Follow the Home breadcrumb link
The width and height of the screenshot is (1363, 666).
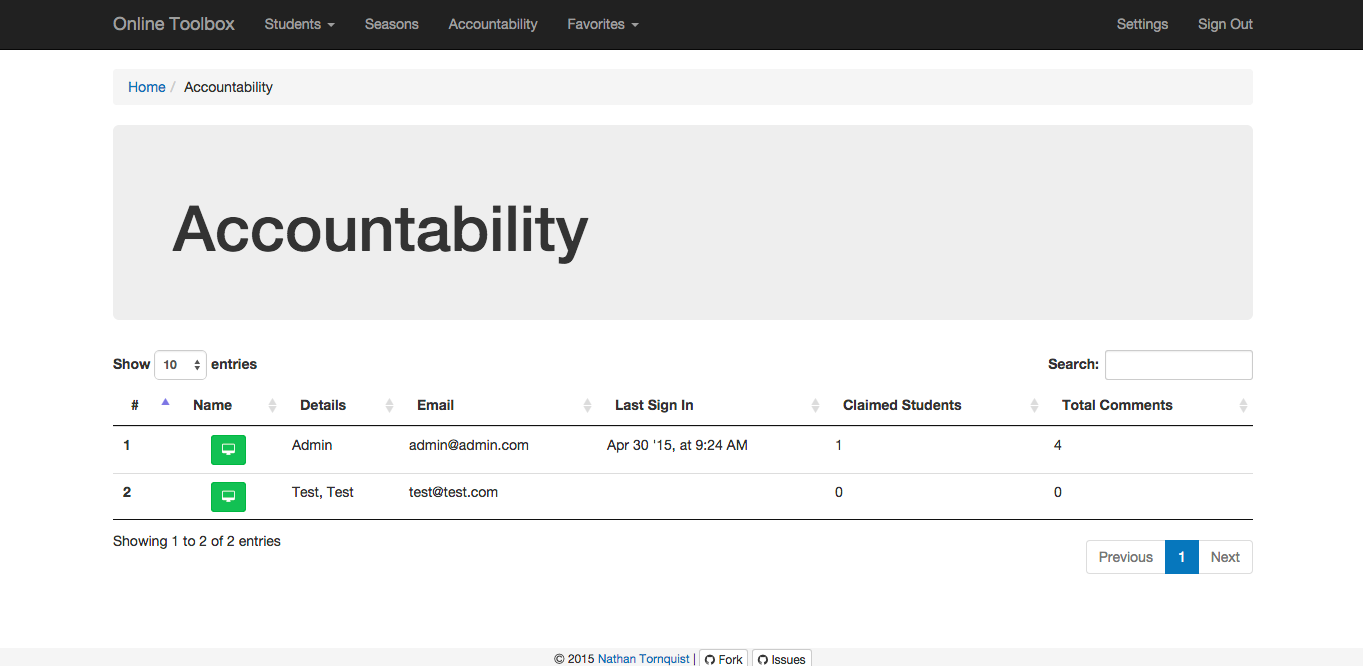pyautogui.click(x=147, y=87)
